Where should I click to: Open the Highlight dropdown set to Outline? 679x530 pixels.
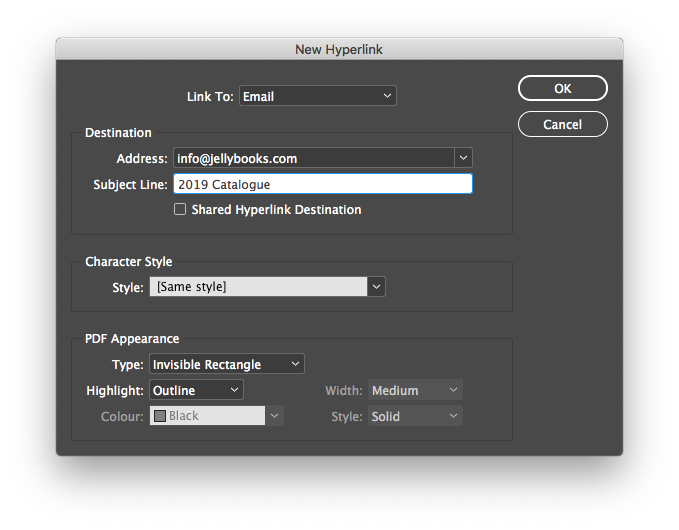[196, 390]
